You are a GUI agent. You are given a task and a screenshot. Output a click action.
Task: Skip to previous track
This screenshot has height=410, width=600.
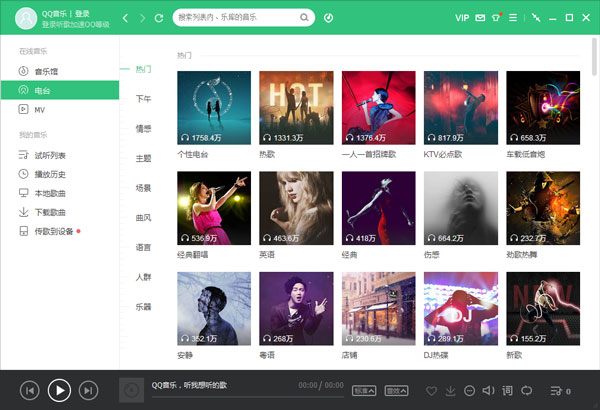(29, 390)
